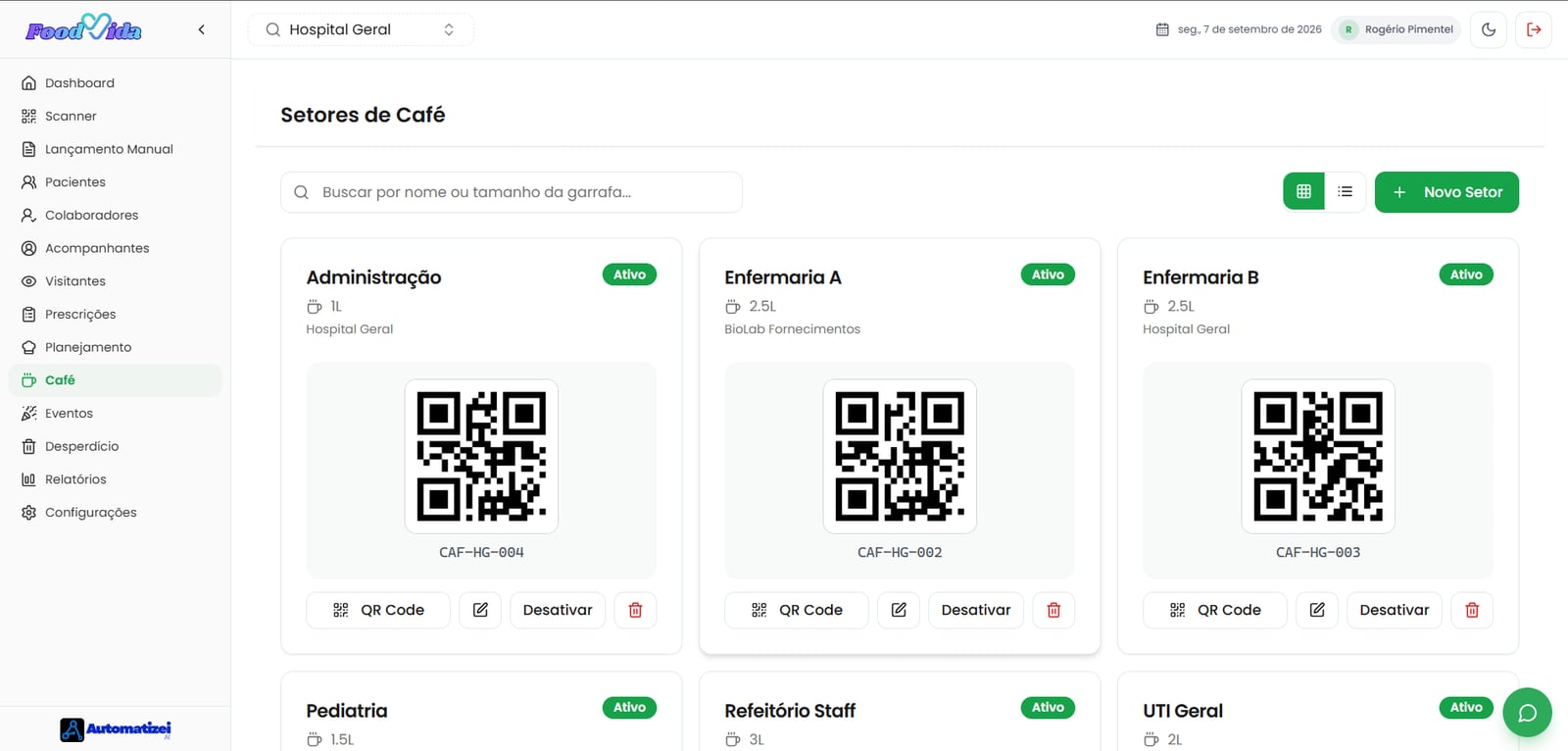Edit the Enfermaria B sector

click(1317, 610)
